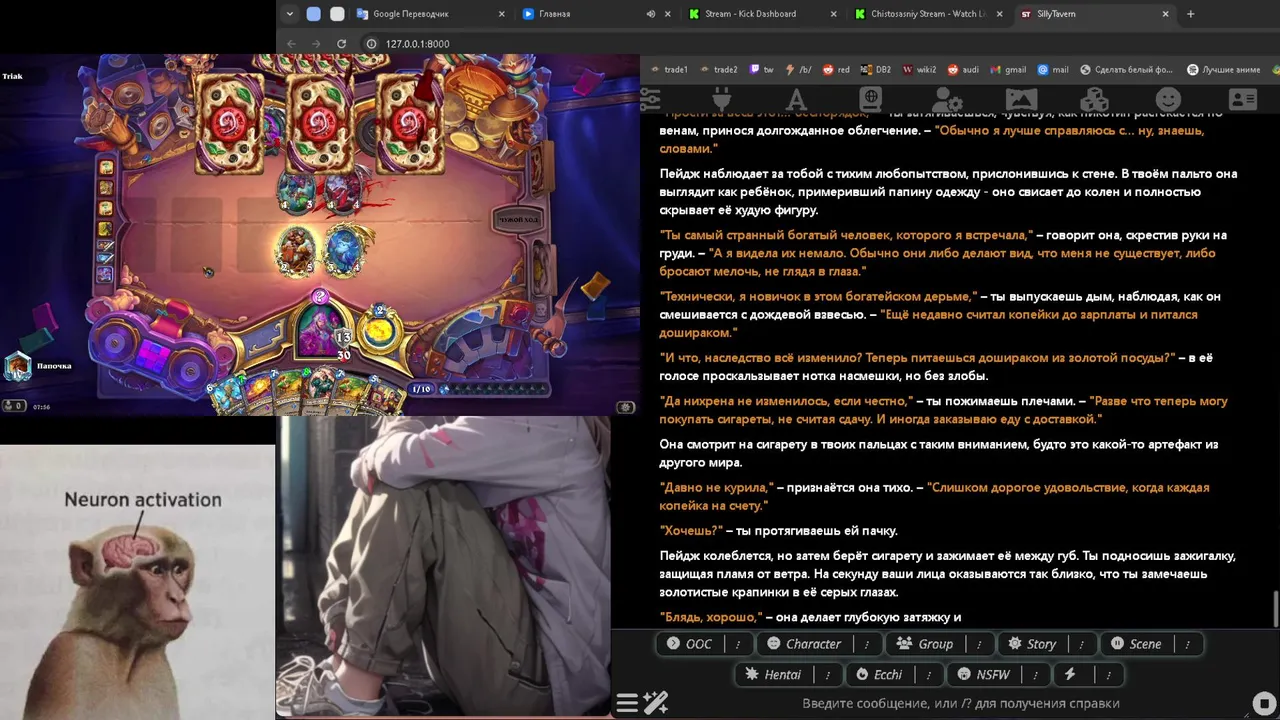Open the persona management smiley icon
Screen dimensions: 1280x720
point(1168,99)
